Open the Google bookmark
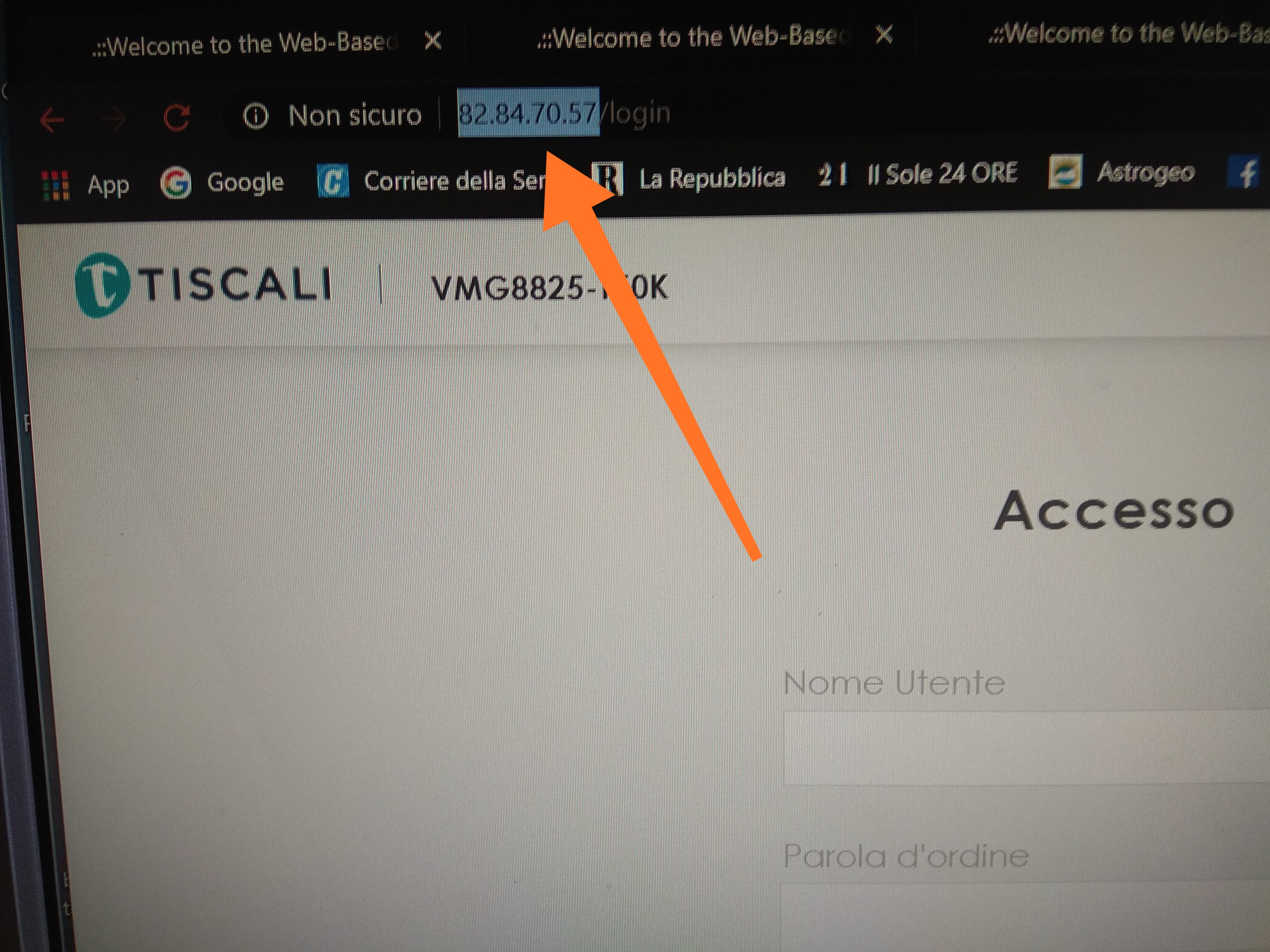The image size is (1270, 952). point(222,182)
